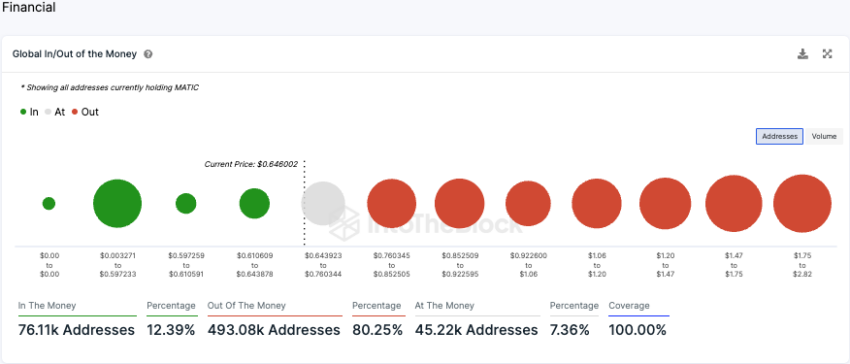Download the chart using the download icon
This screenshot has height=364, width=850.
point(803,54)
